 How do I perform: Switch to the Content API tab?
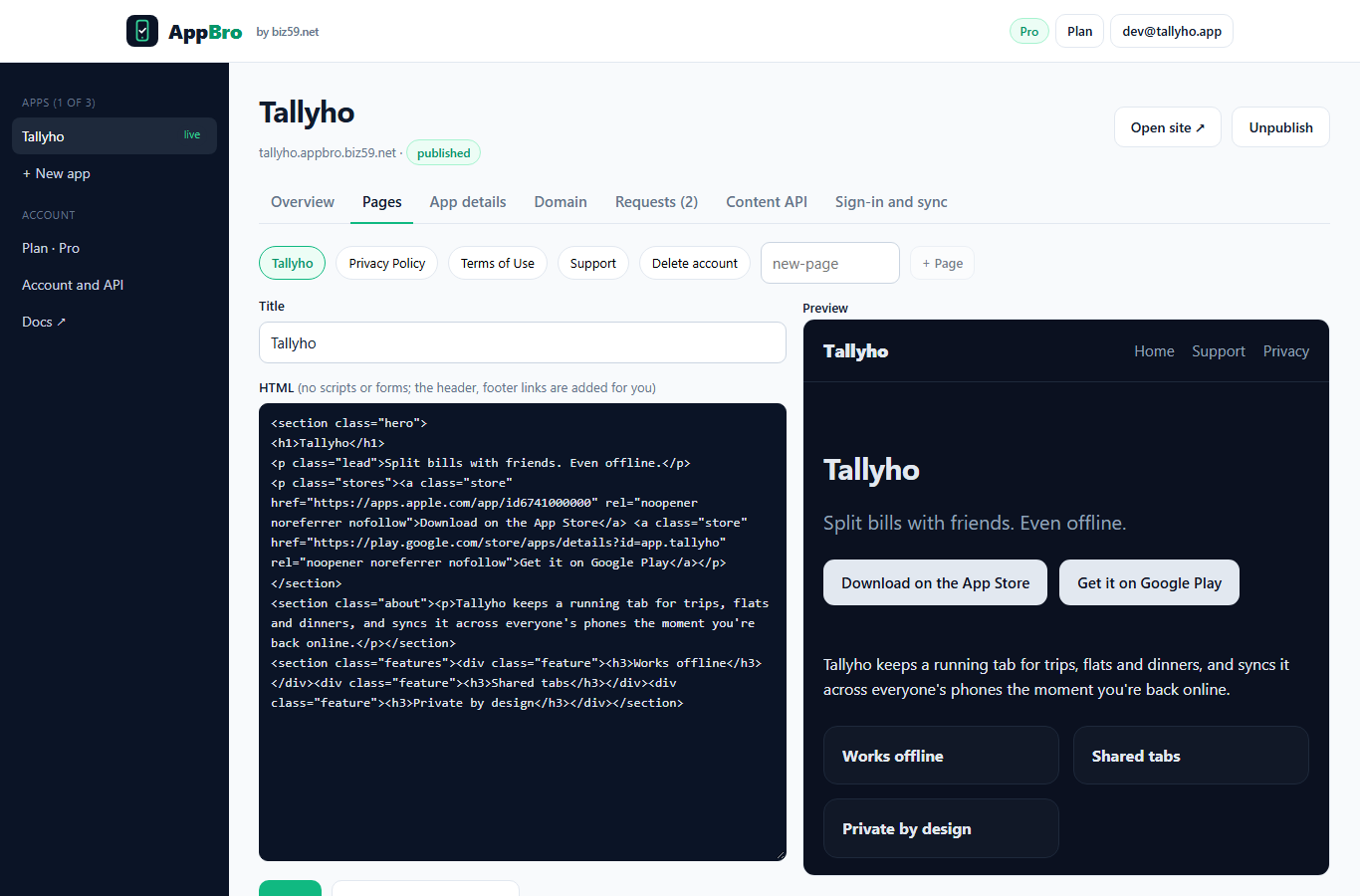(x=767, y=202)
